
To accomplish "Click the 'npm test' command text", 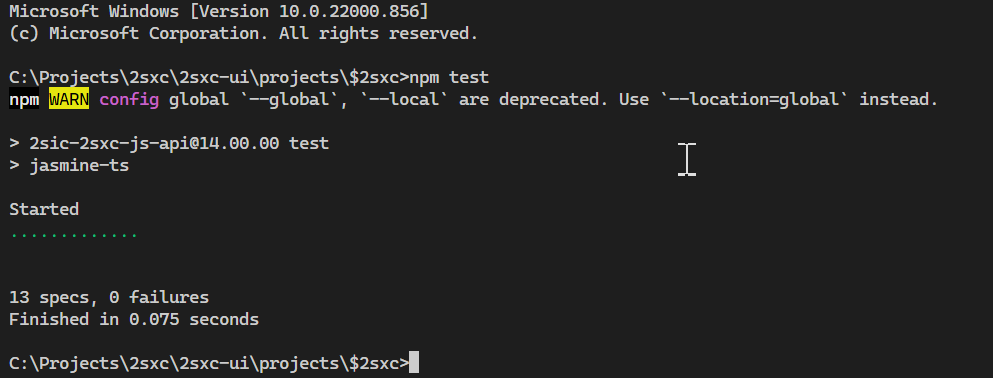I will click(x=449, y=77).
